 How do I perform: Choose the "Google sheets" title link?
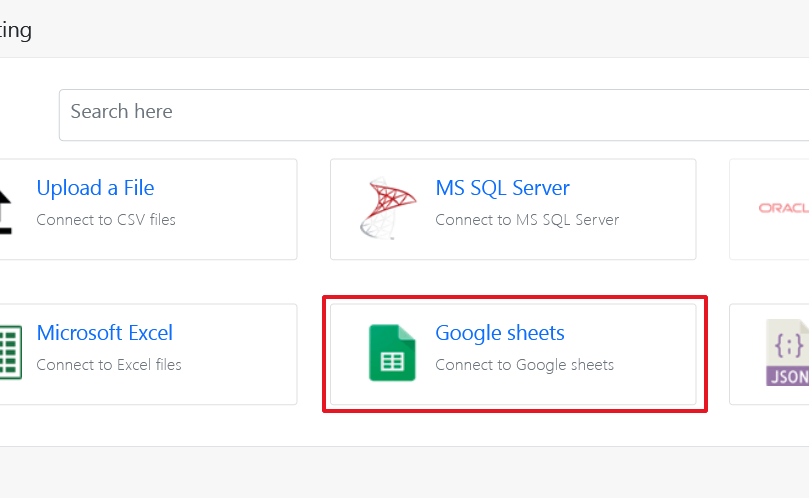coord(499,333)
